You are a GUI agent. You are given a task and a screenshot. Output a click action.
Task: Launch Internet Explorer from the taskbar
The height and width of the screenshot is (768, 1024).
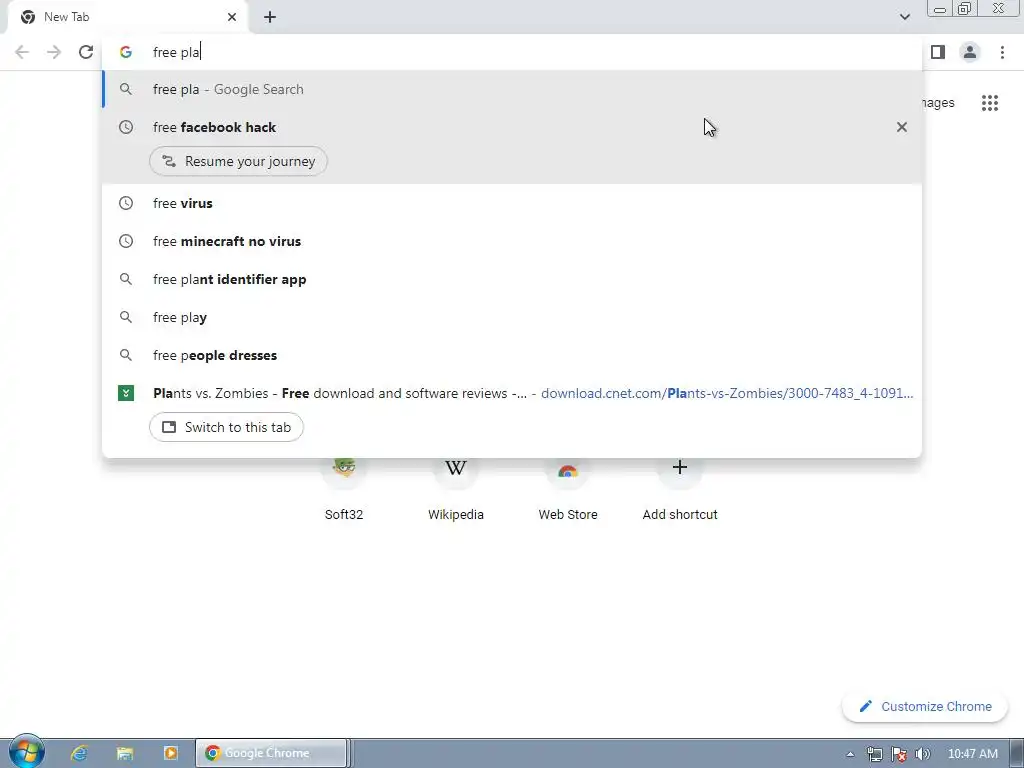click(x=79, y=753)
